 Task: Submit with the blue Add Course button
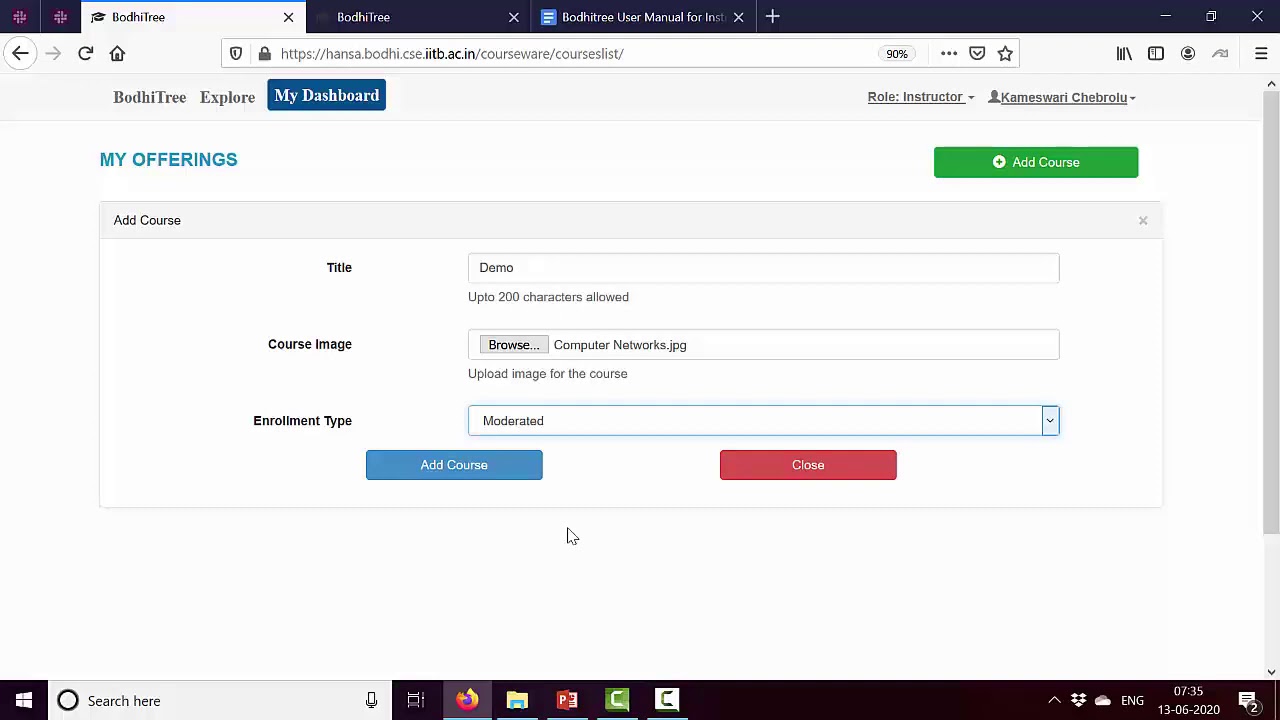pos(454,465)
